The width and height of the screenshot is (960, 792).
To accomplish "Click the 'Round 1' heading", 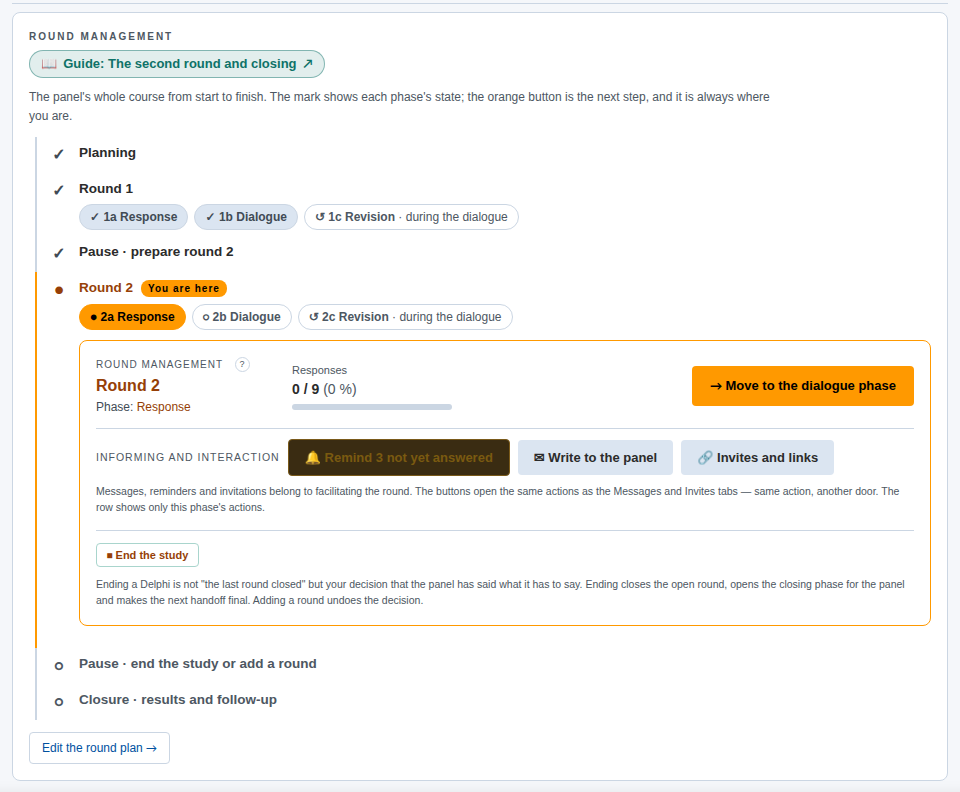I will coord(106,189).
